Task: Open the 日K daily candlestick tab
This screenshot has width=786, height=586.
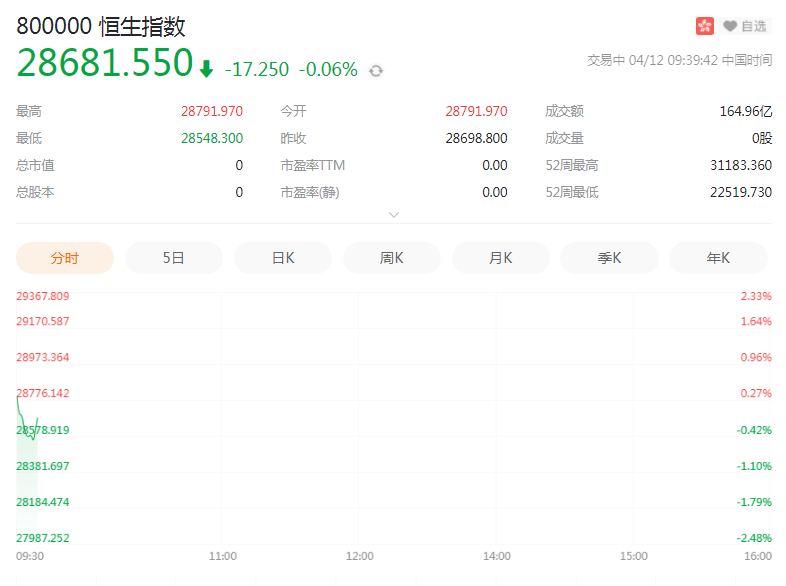Action: pos(283,258)
